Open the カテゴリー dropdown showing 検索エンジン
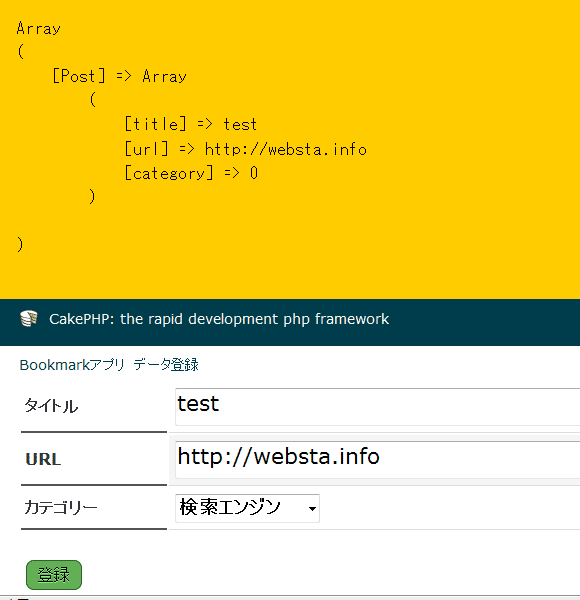Screen dimensions: 580x600 pos(247,508)
